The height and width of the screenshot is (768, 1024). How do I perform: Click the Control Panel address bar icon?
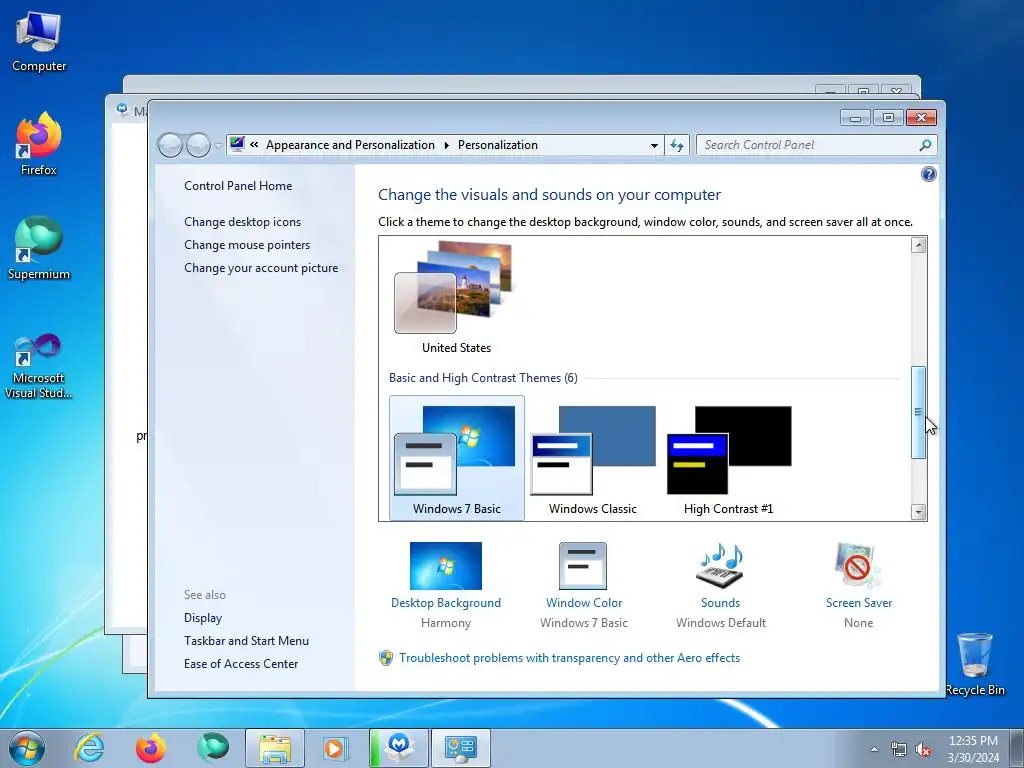(x=237, y=144)
